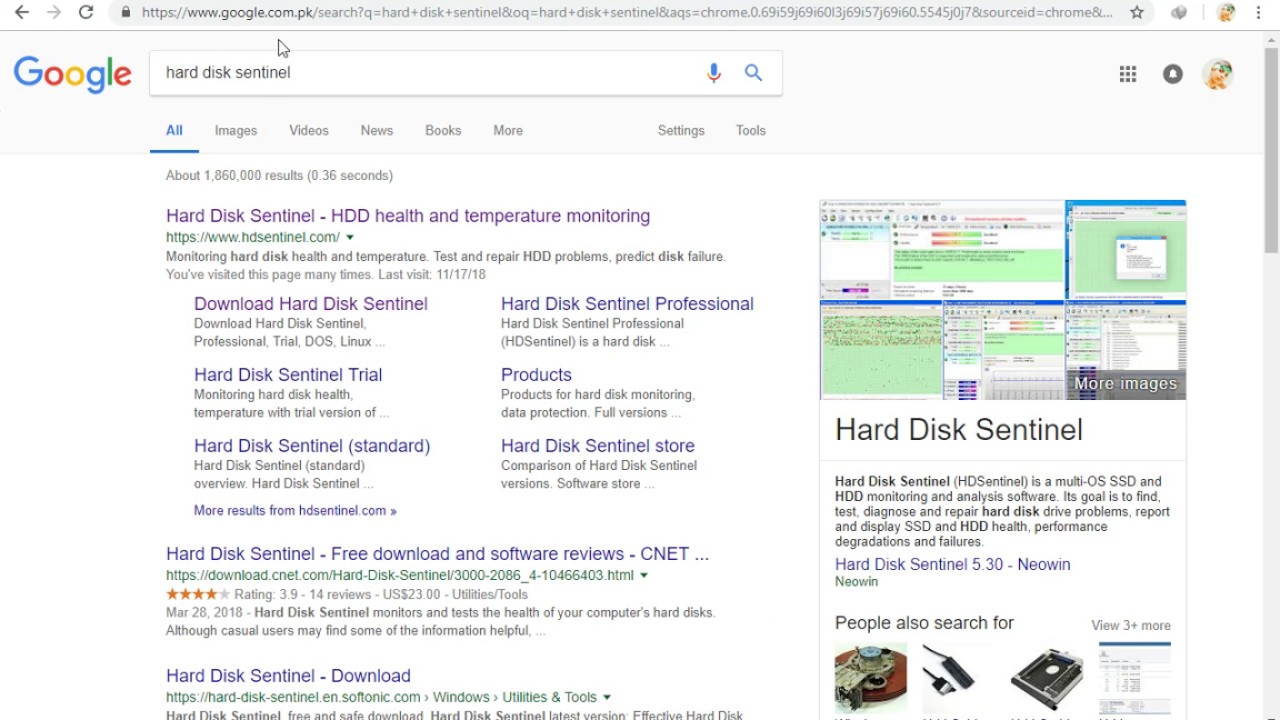Click the browser forward arrow
Screen dimensions: 1280x720
click(54, 12)
